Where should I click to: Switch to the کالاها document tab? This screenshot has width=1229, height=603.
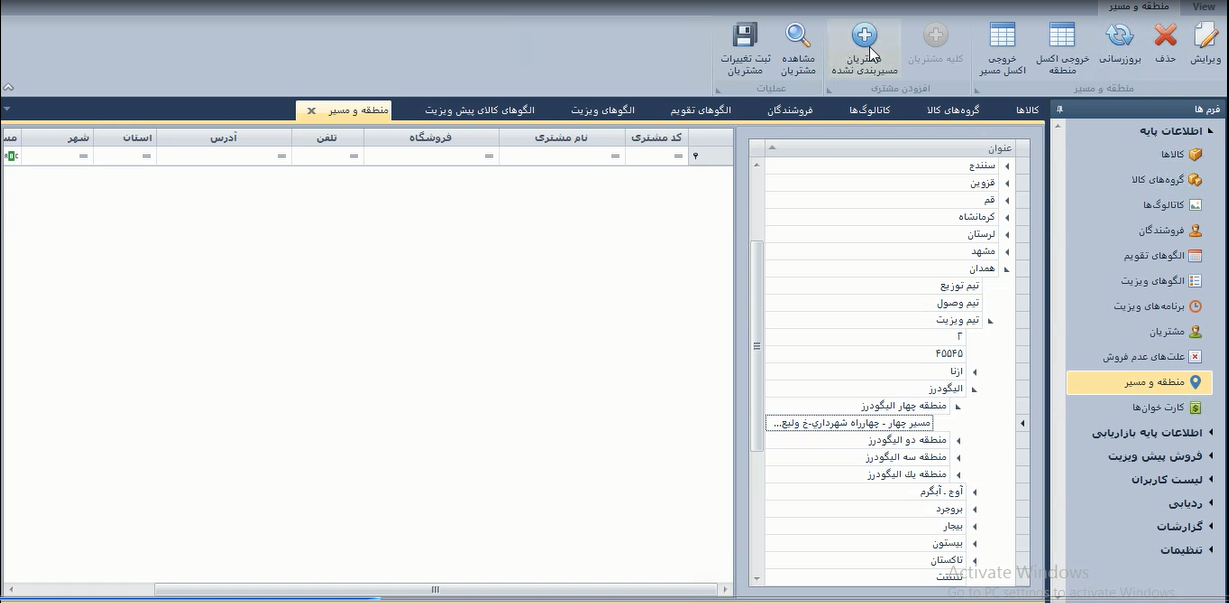click(x=1028, y=109)
